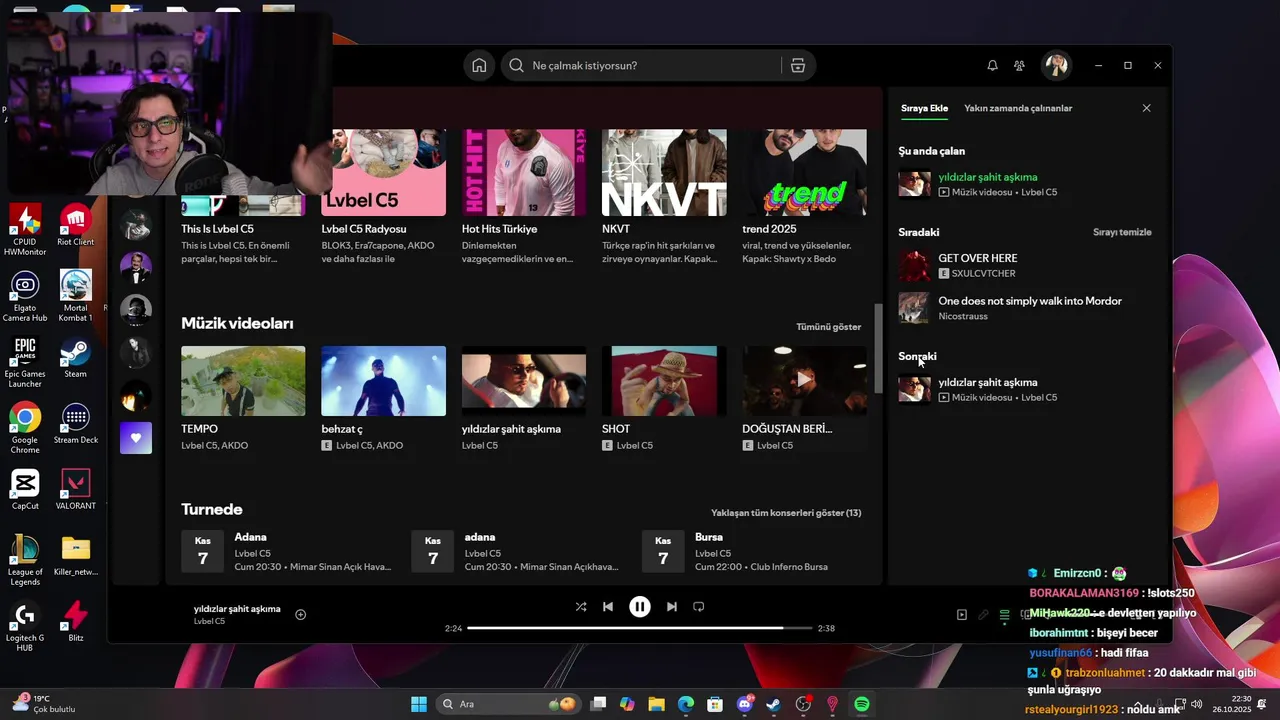
Task: Go to Spotify home via house icon
Action: click(479, 65)
